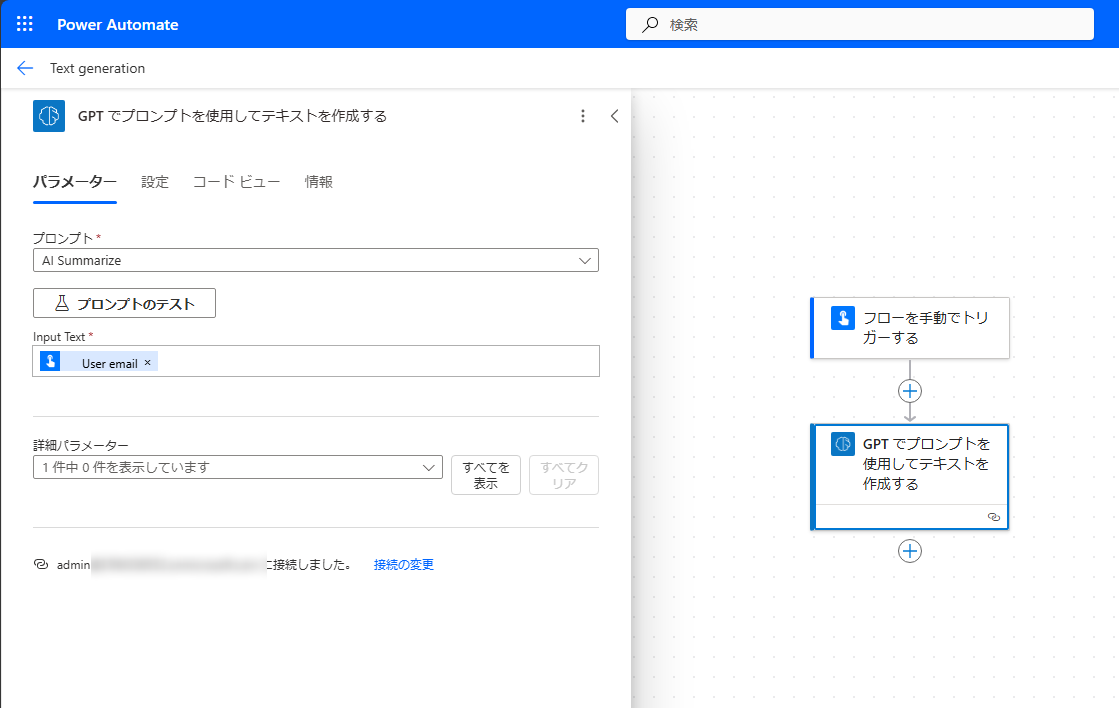This screenshot has width=1119, height=708.
Task: Click the Text generation flow name
Action: pyautogui.click(x=98, y=69)
